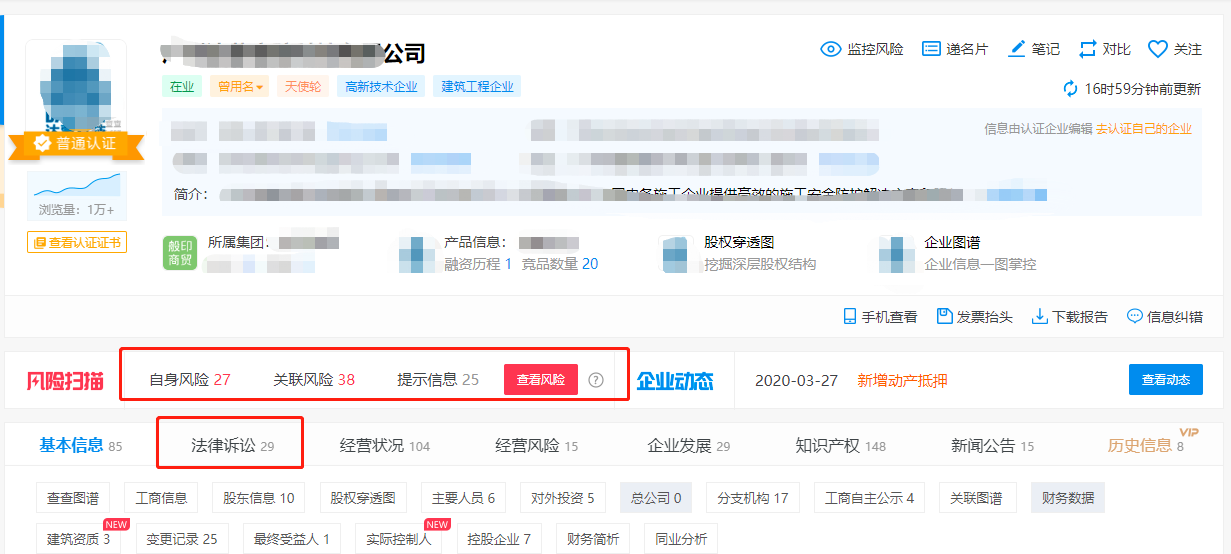Click the risk help question mark icon
1231x554 pixels.
(596, 380)
